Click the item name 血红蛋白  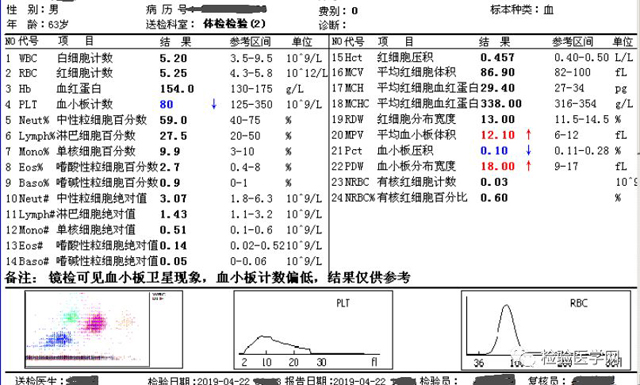tap(79, 89)
